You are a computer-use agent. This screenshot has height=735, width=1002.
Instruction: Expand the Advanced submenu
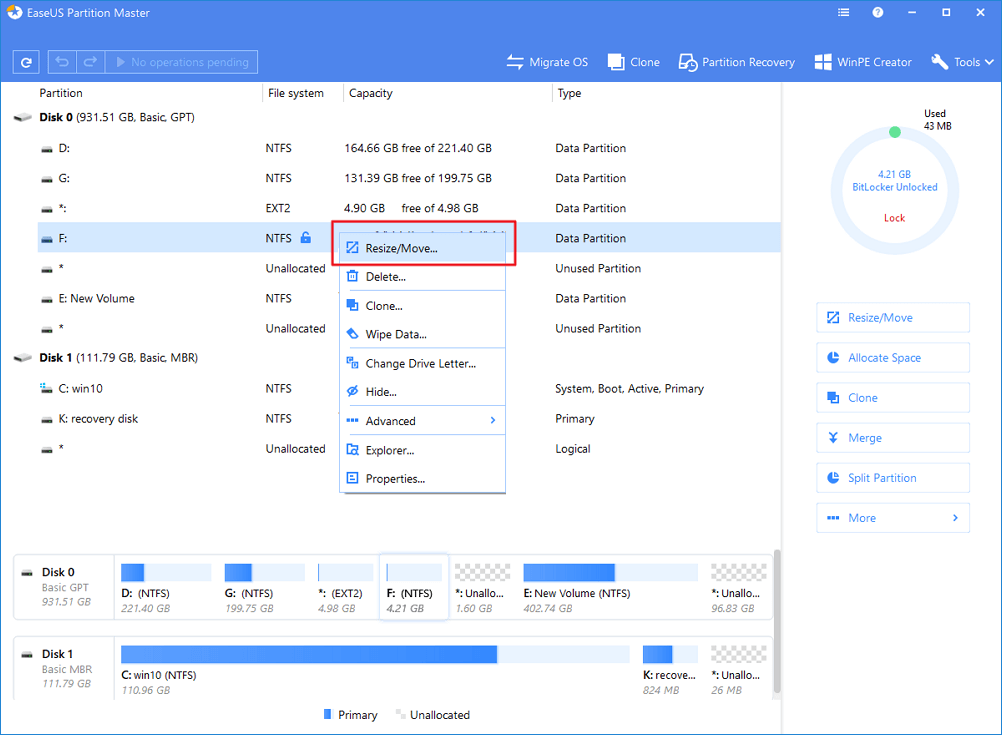click(422, 421)
